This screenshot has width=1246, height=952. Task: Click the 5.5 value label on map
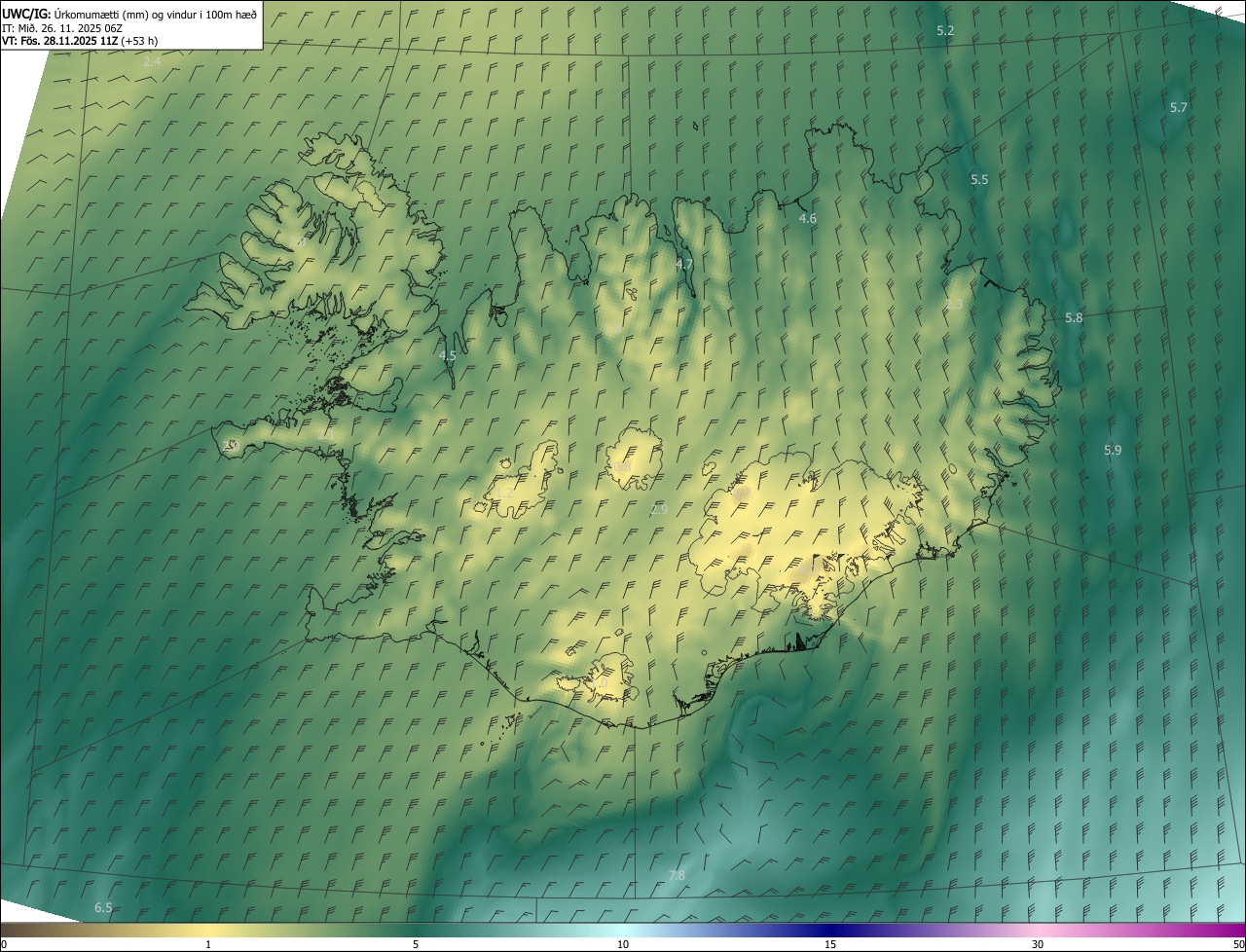(979, 180)
